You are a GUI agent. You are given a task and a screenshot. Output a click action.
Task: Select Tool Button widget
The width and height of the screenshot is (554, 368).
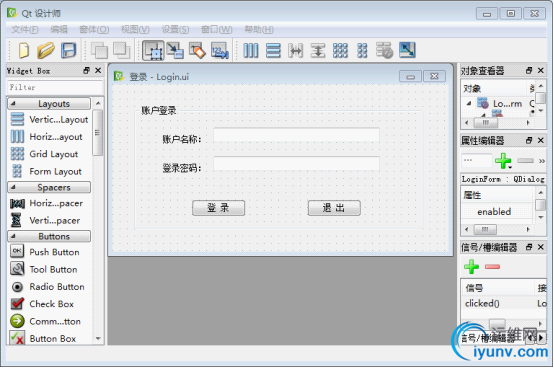(44, 269)
